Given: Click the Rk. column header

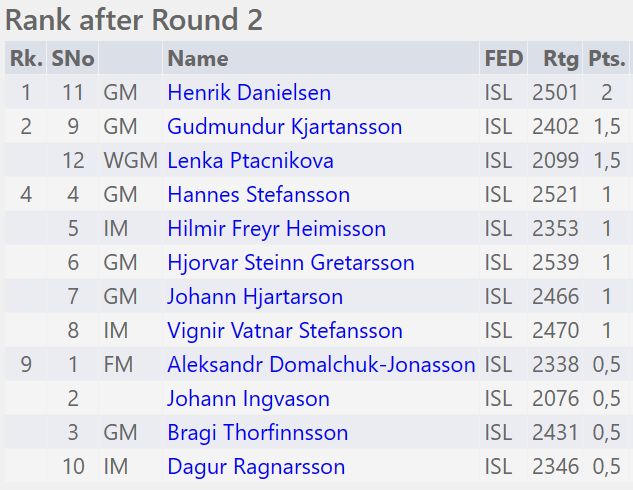Looking at the screenshot, I should coord(26,59).
